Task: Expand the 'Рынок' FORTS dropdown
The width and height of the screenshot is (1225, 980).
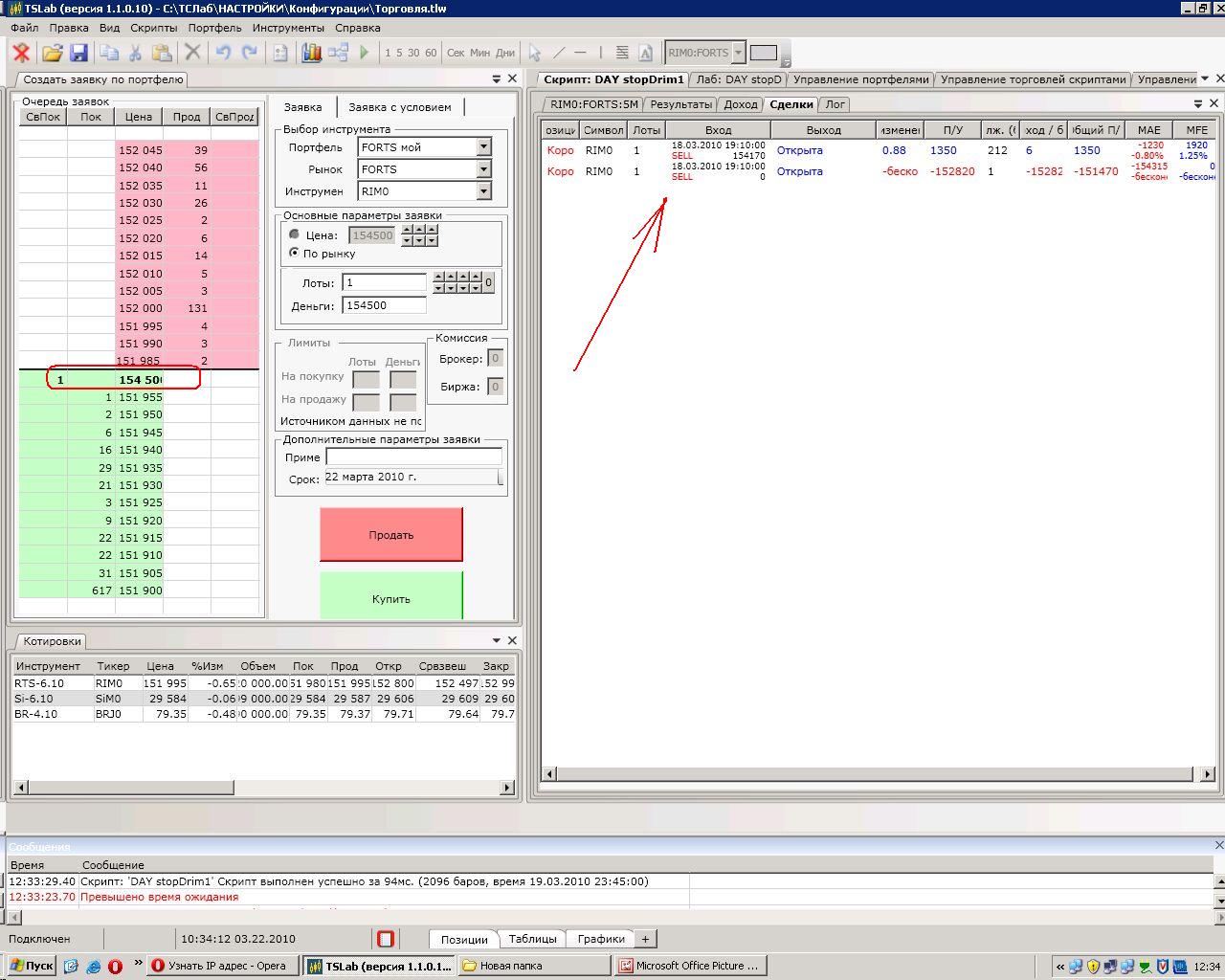Action: (x=483, y=169)
